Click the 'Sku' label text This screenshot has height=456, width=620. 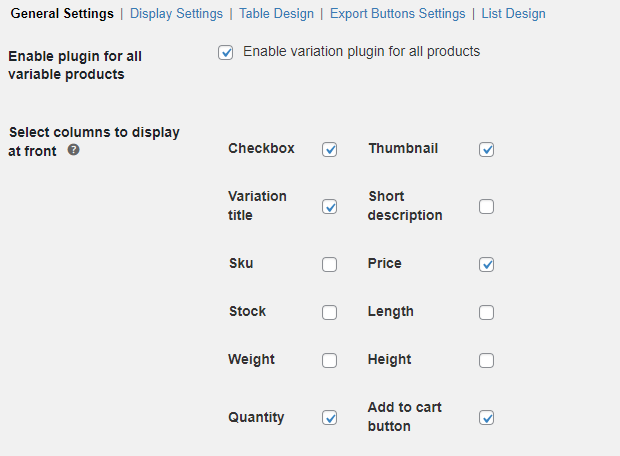pyautogui.click(x=241, y=263)
